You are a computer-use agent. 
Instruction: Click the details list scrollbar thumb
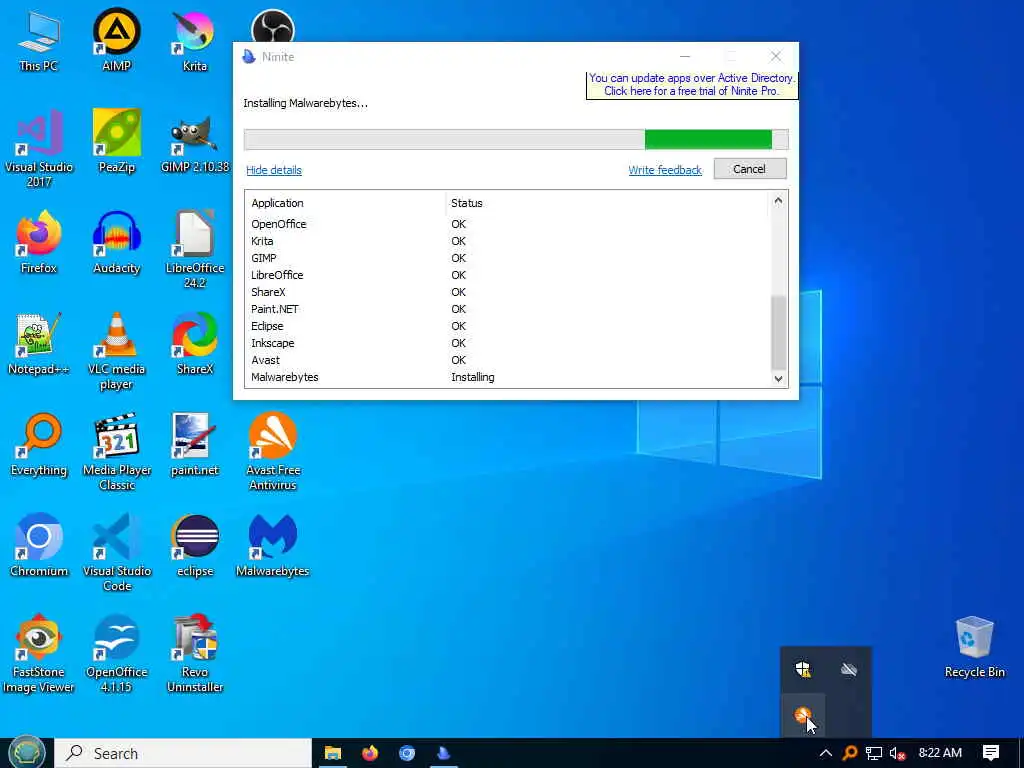(778, 332)
